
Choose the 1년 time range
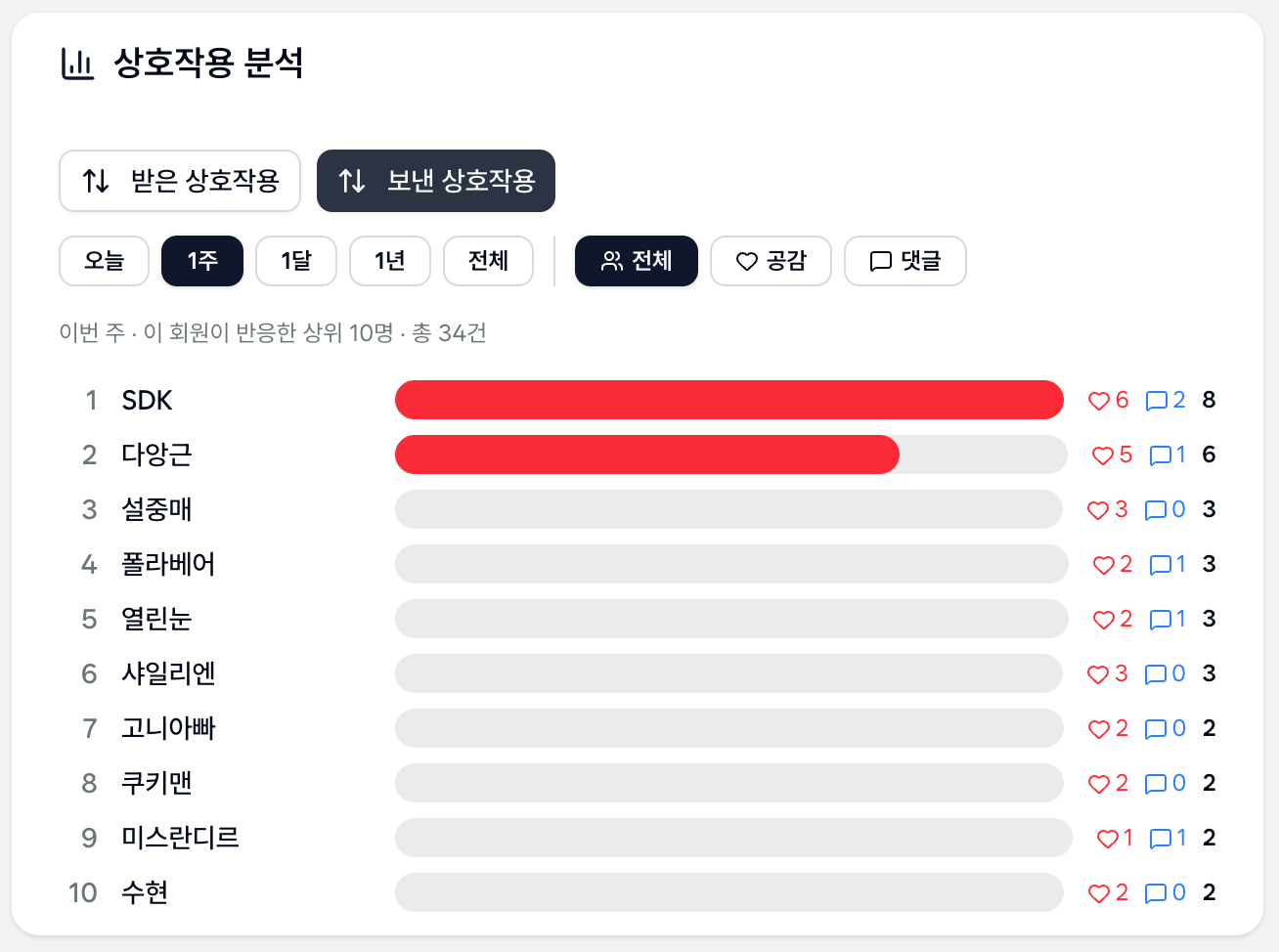coord(390,261)
